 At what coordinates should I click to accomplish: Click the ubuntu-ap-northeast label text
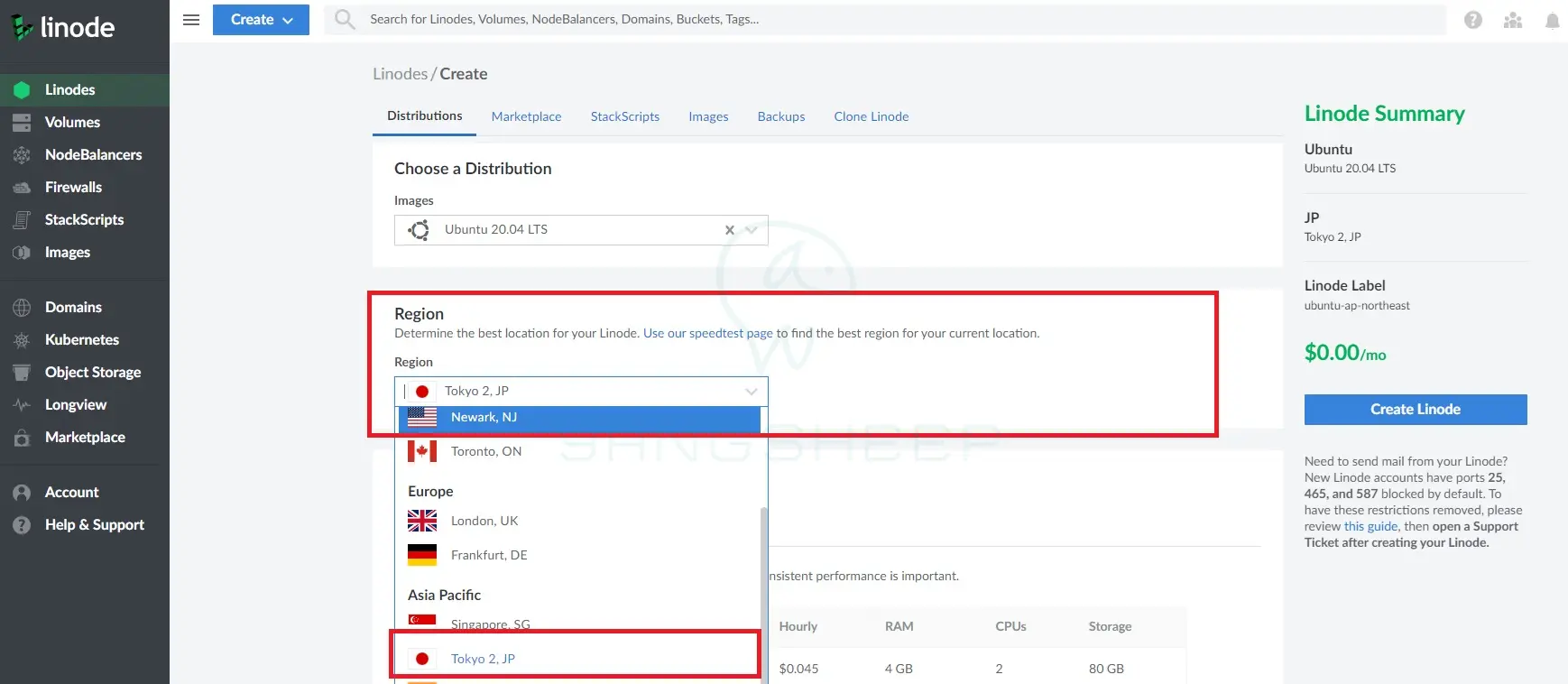[1357, 306]
